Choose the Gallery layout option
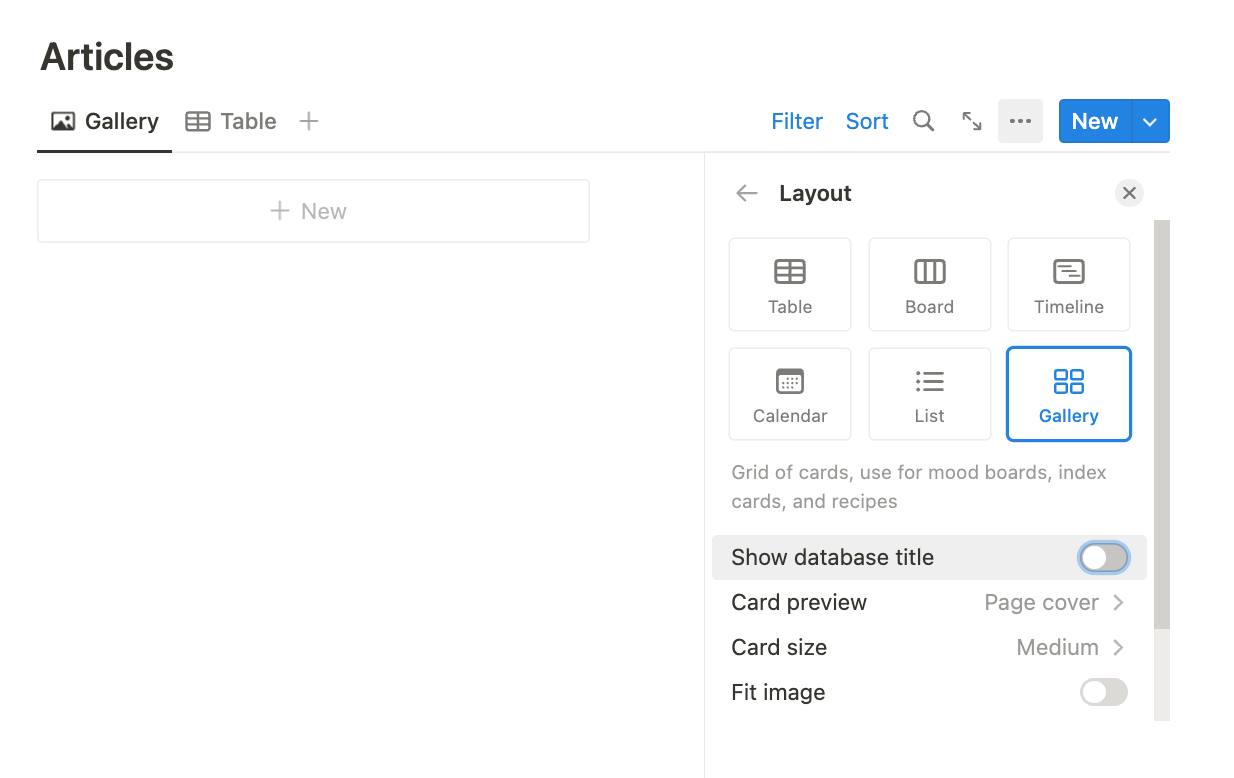The width and height of the screenshot is (1234, 778). click(x=1069, y=394)
